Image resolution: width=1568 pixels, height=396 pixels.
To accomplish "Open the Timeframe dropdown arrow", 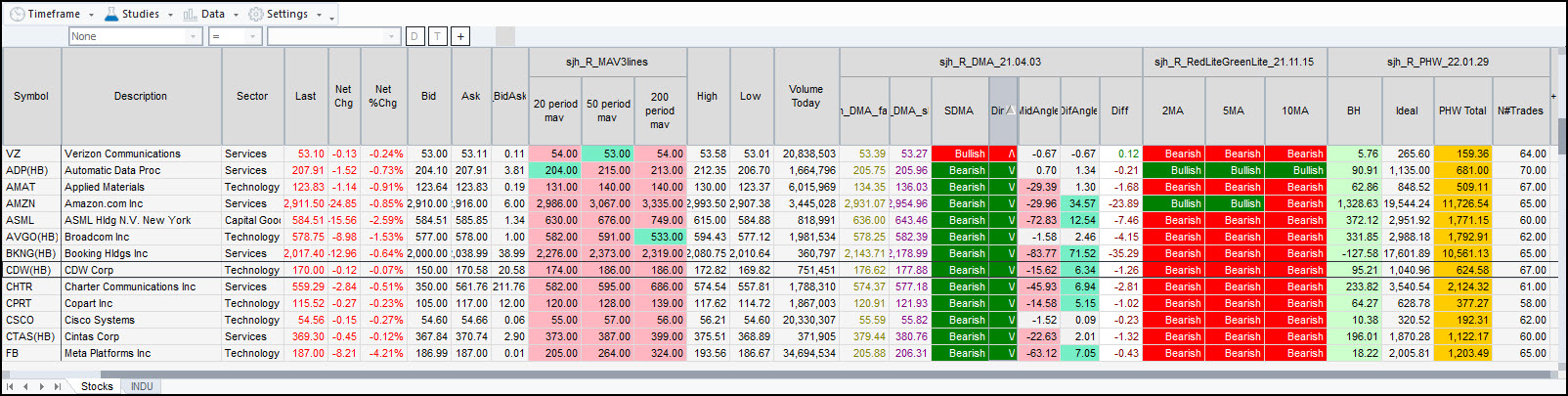I will 91,15.
